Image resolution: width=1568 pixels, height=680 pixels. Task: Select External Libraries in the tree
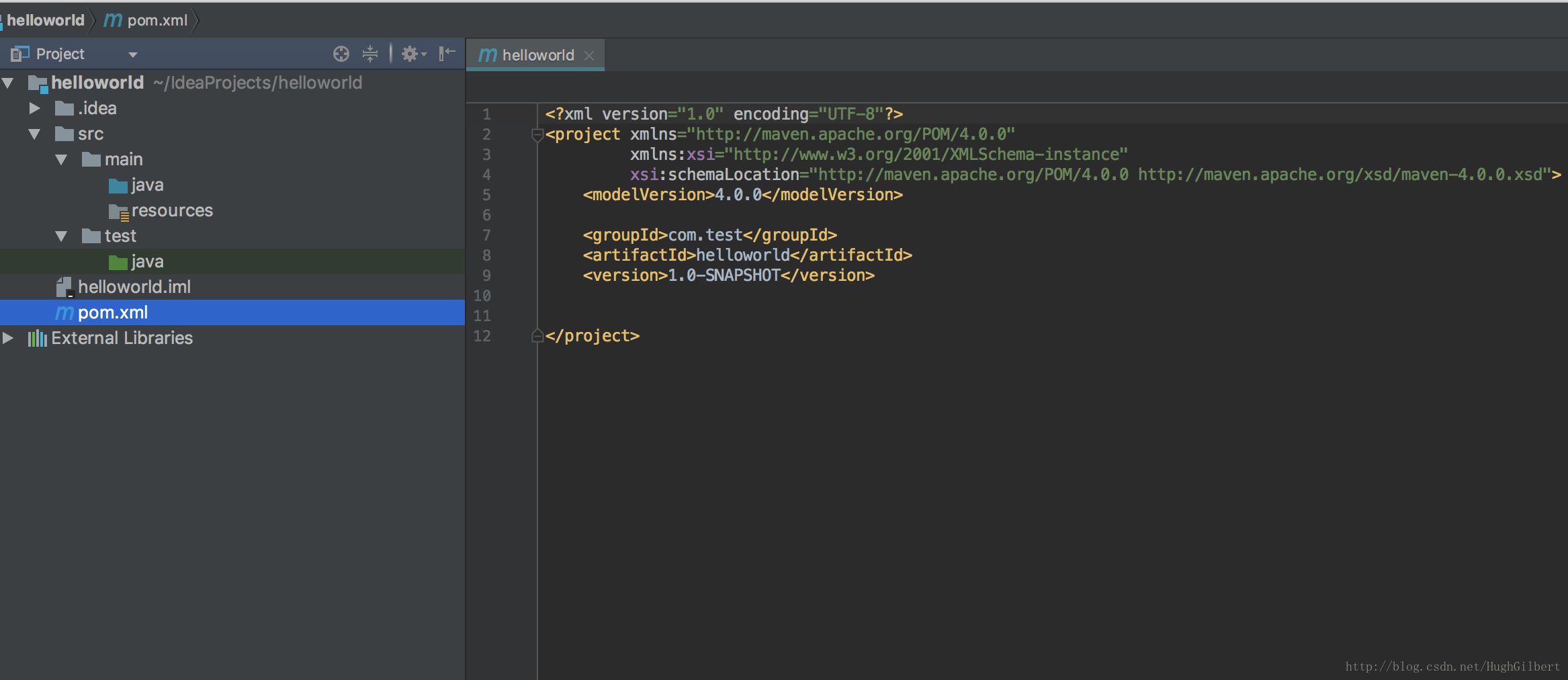pyautogui.click(x=232, y=338)
